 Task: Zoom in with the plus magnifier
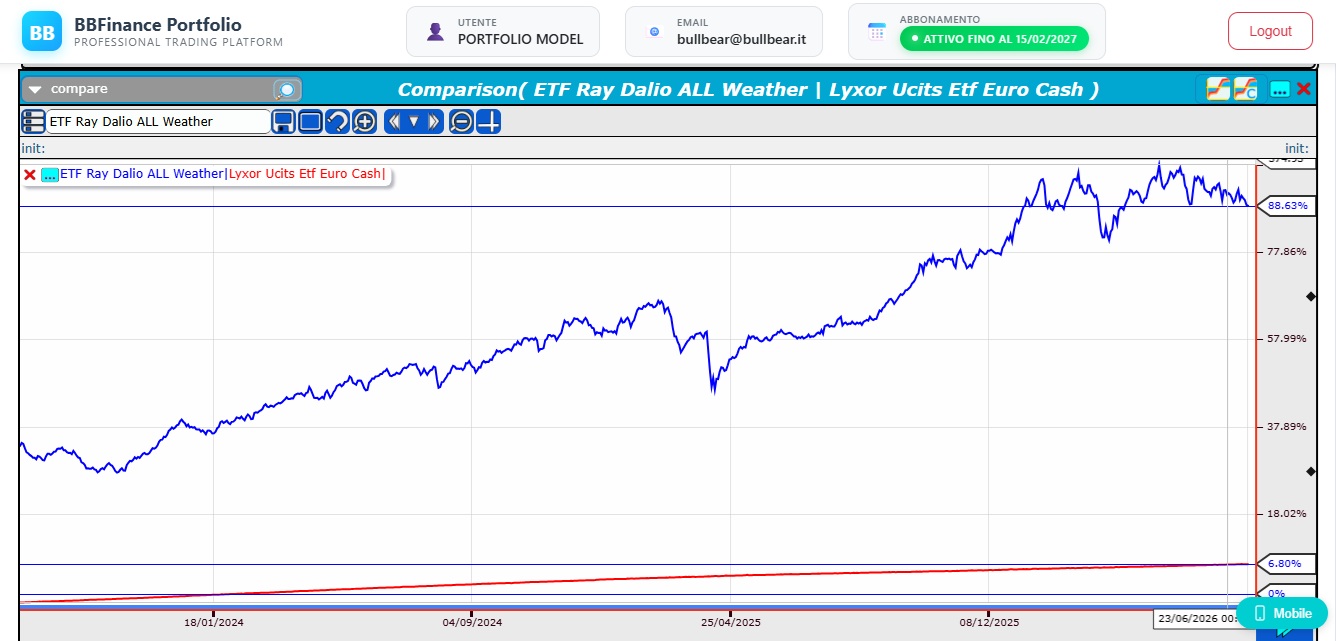(364, 122)
